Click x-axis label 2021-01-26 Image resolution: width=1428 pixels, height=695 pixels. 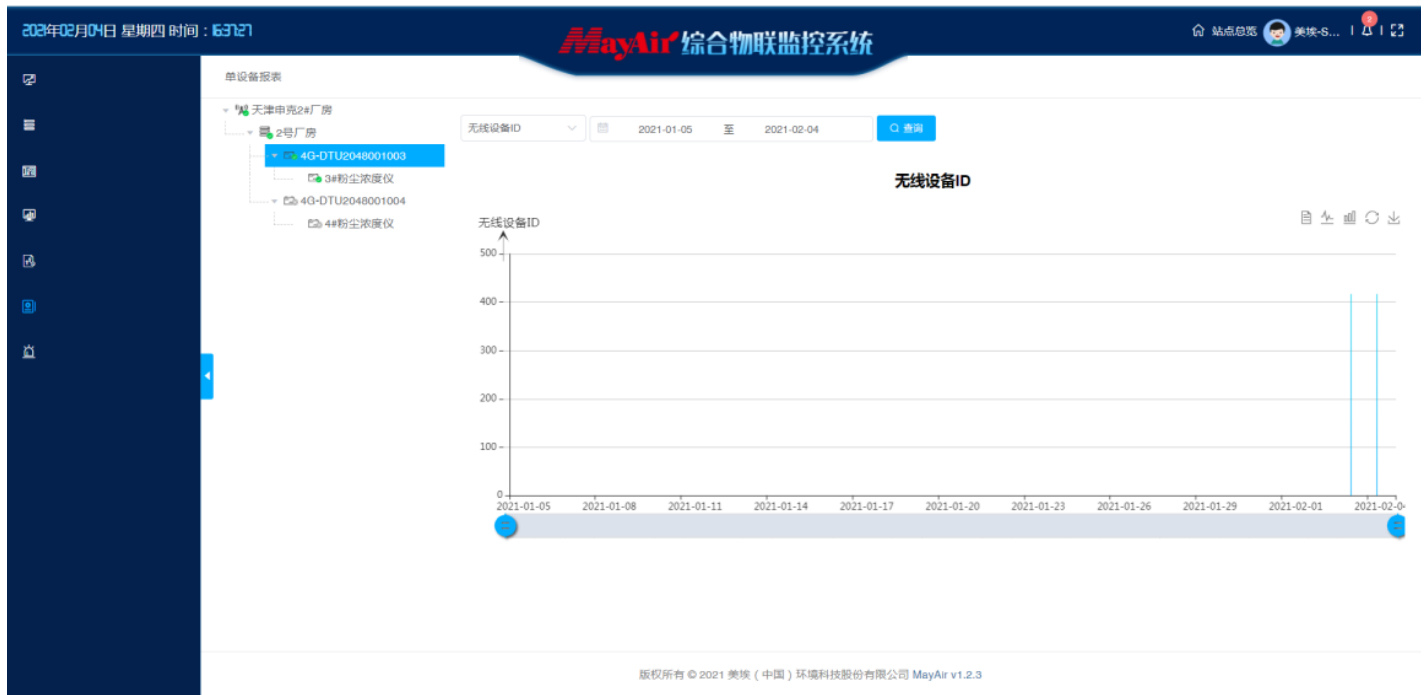(x=1124, y=506)
